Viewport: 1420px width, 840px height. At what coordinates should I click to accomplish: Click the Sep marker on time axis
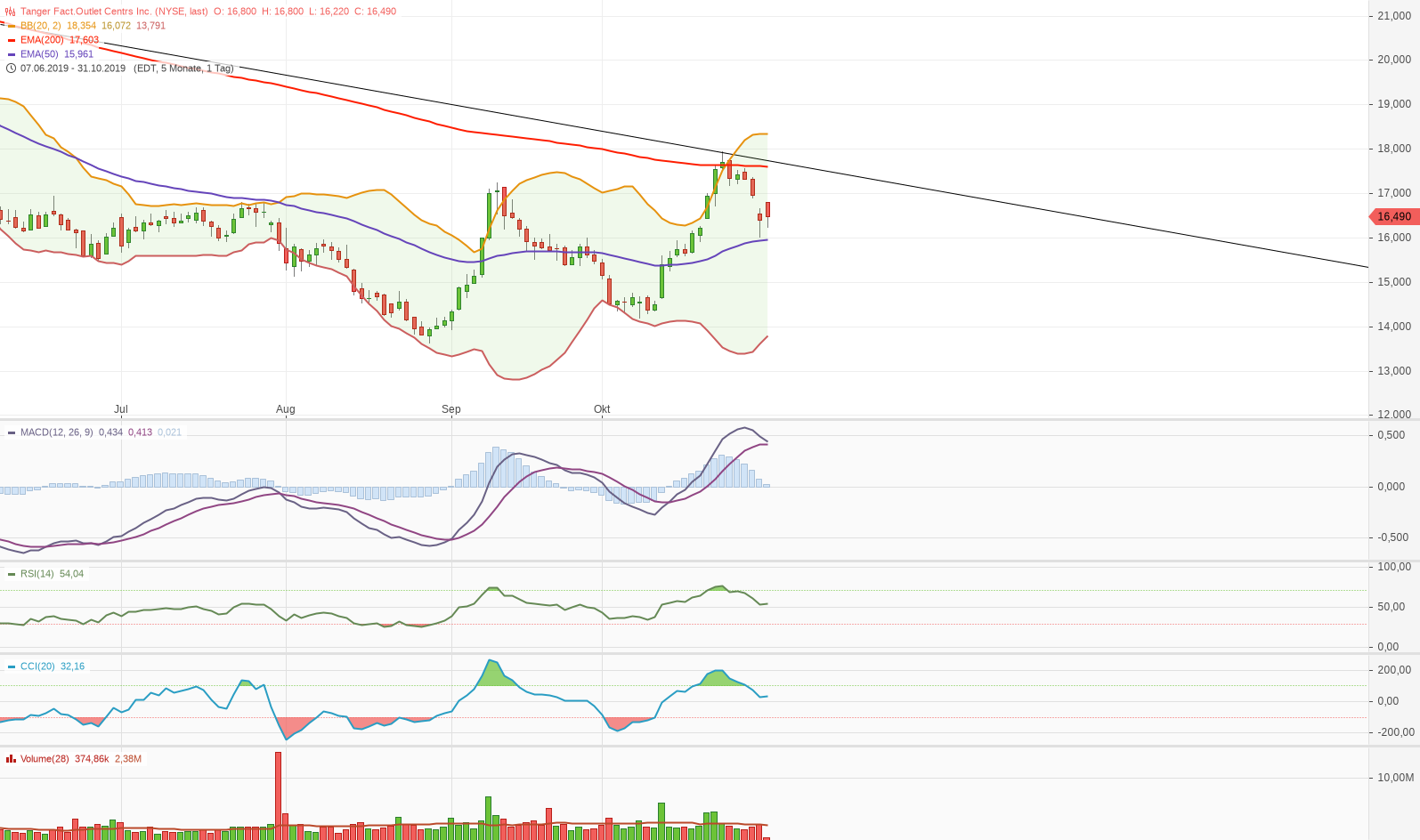click(x=451, y=409)
